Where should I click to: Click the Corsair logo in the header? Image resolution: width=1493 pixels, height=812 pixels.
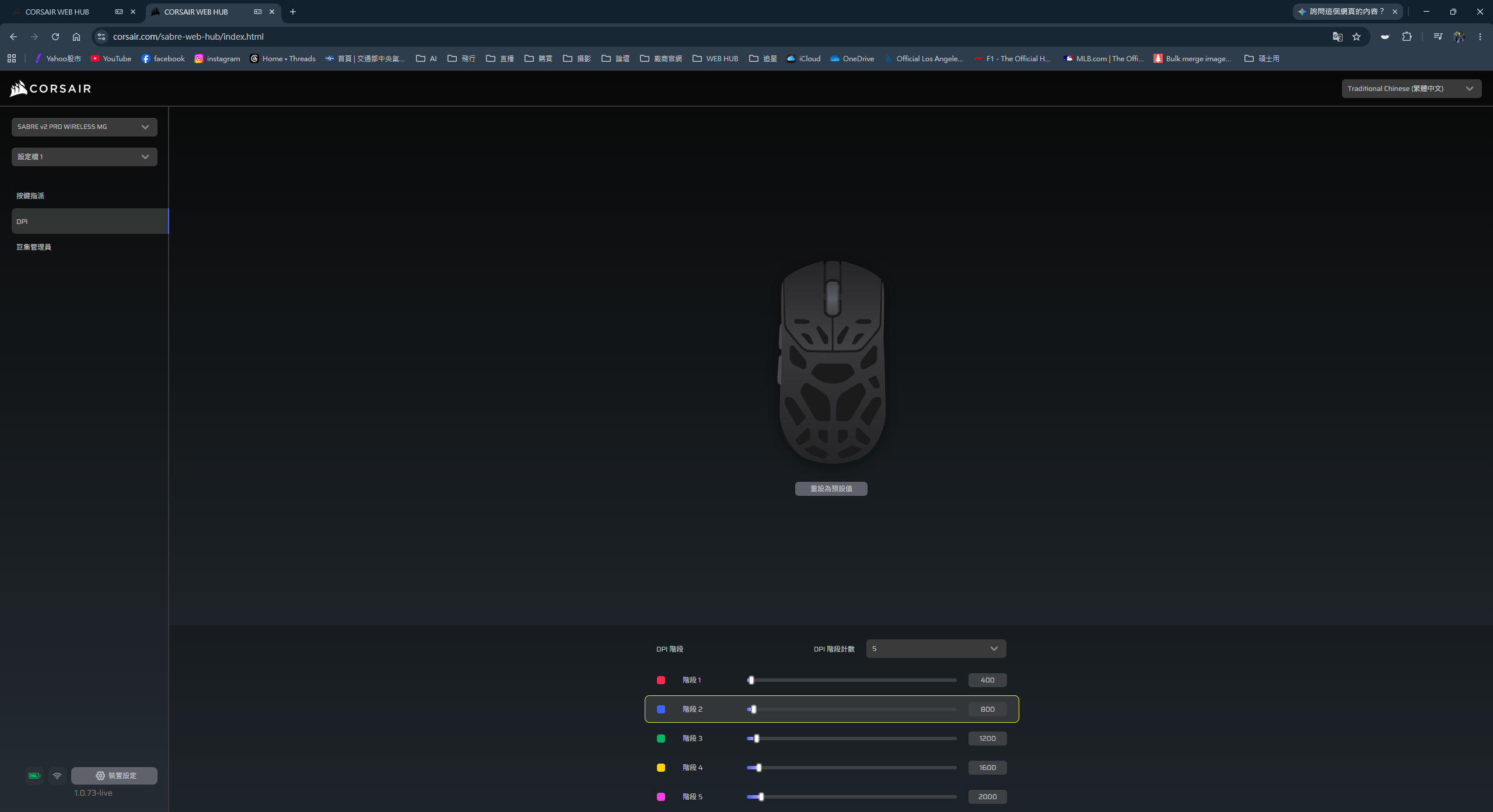(x=50, y=88)
